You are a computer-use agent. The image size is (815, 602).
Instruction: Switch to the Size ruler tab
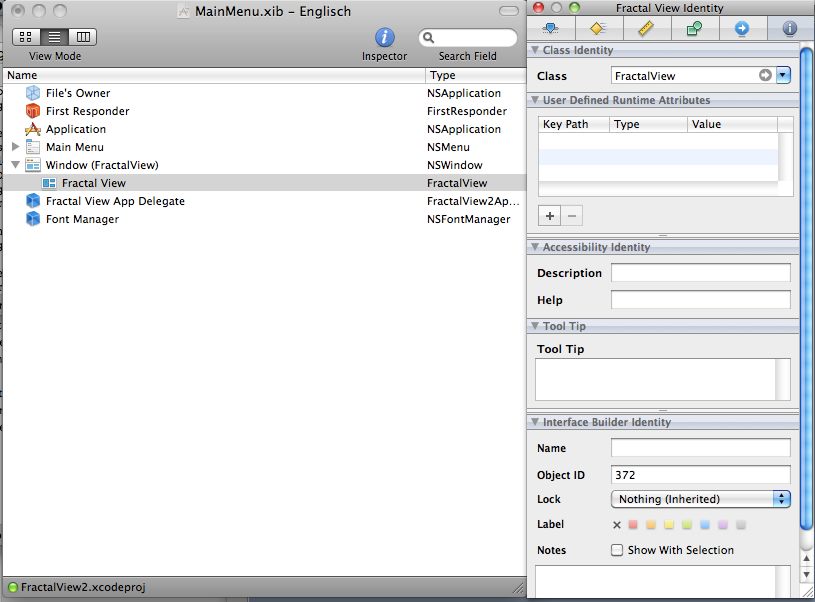[645, 29]
